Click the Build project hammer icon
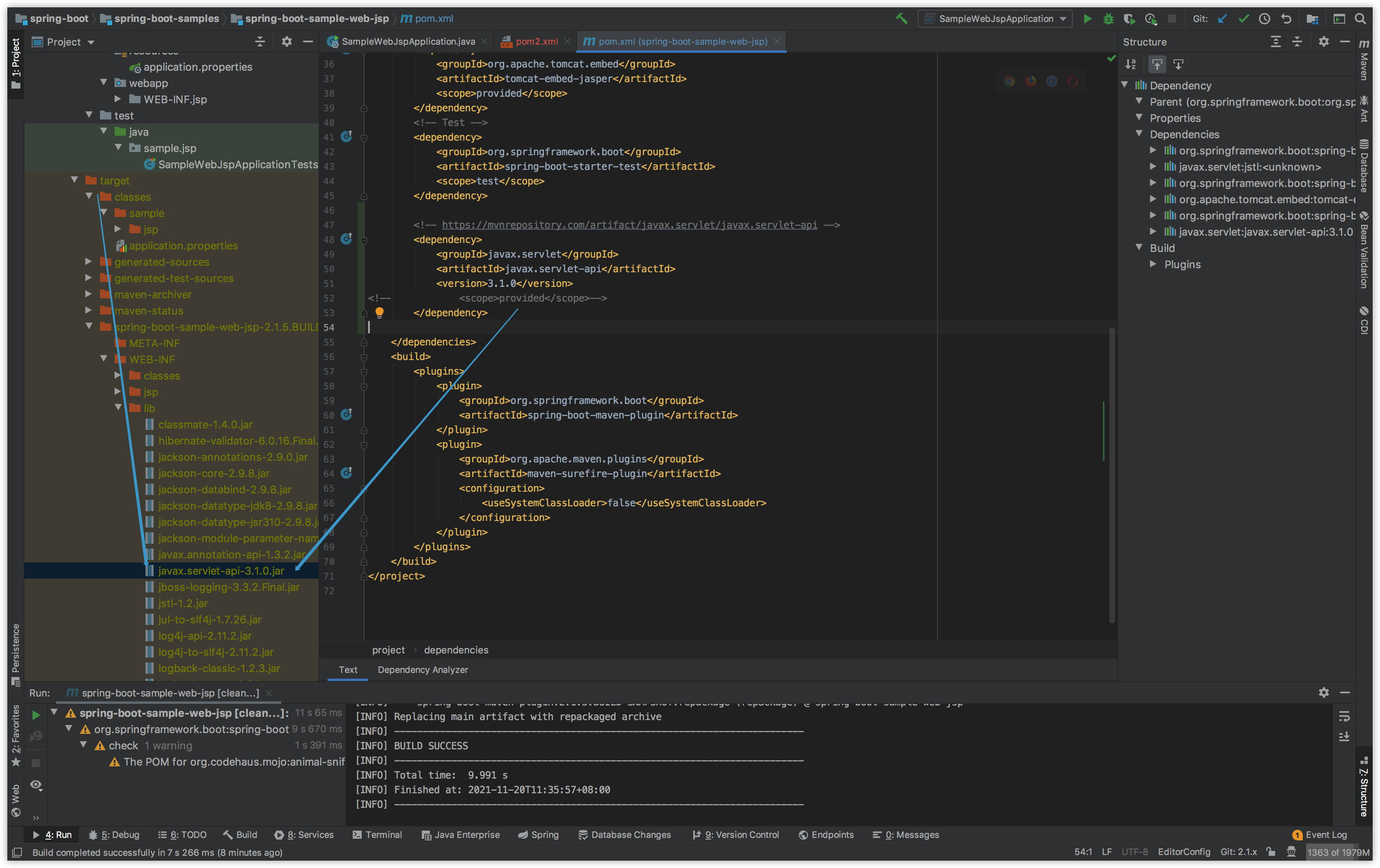 (901, 19)
